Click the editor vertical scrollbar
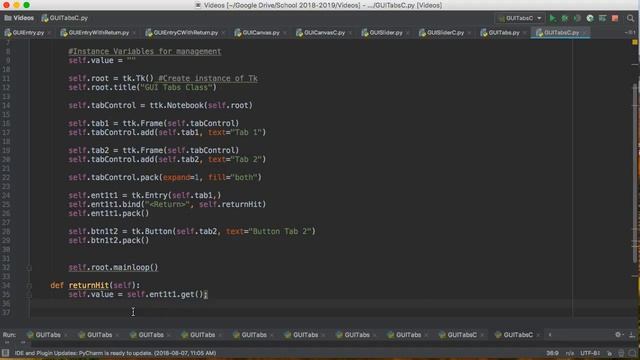This screenshot has height=360, width=640. click(635, 173)
